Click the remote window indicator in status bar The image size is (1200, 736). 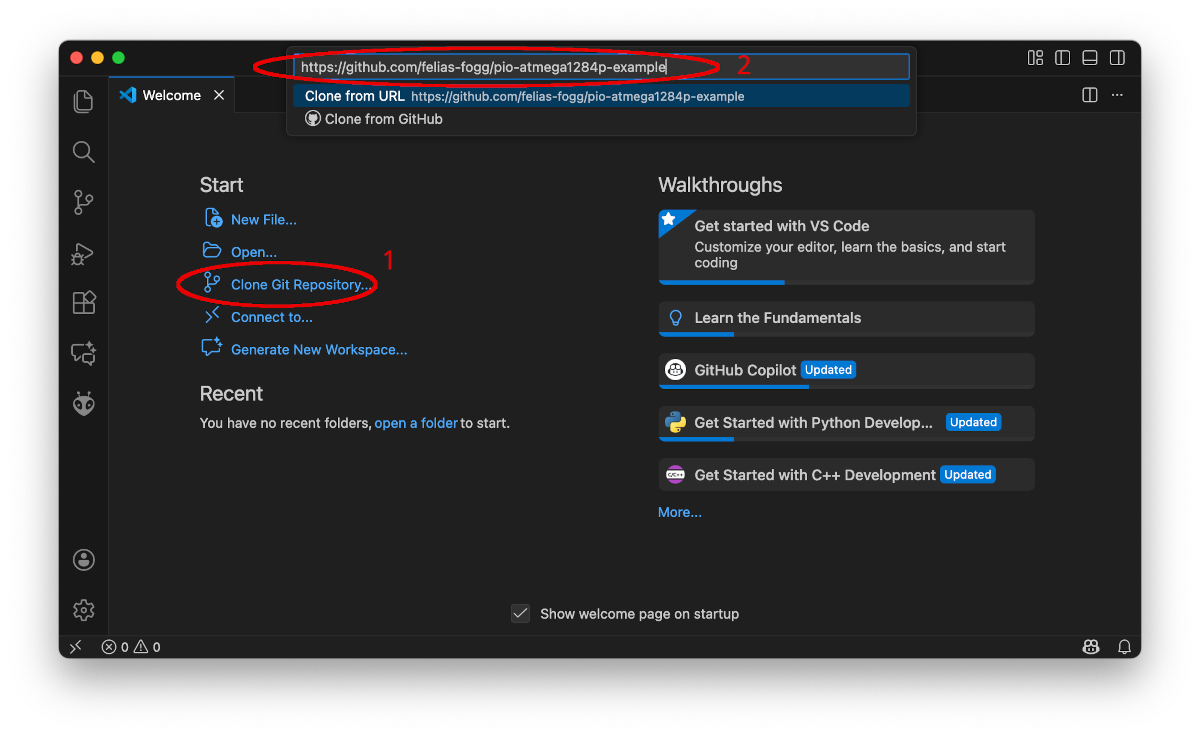[75, 647]
